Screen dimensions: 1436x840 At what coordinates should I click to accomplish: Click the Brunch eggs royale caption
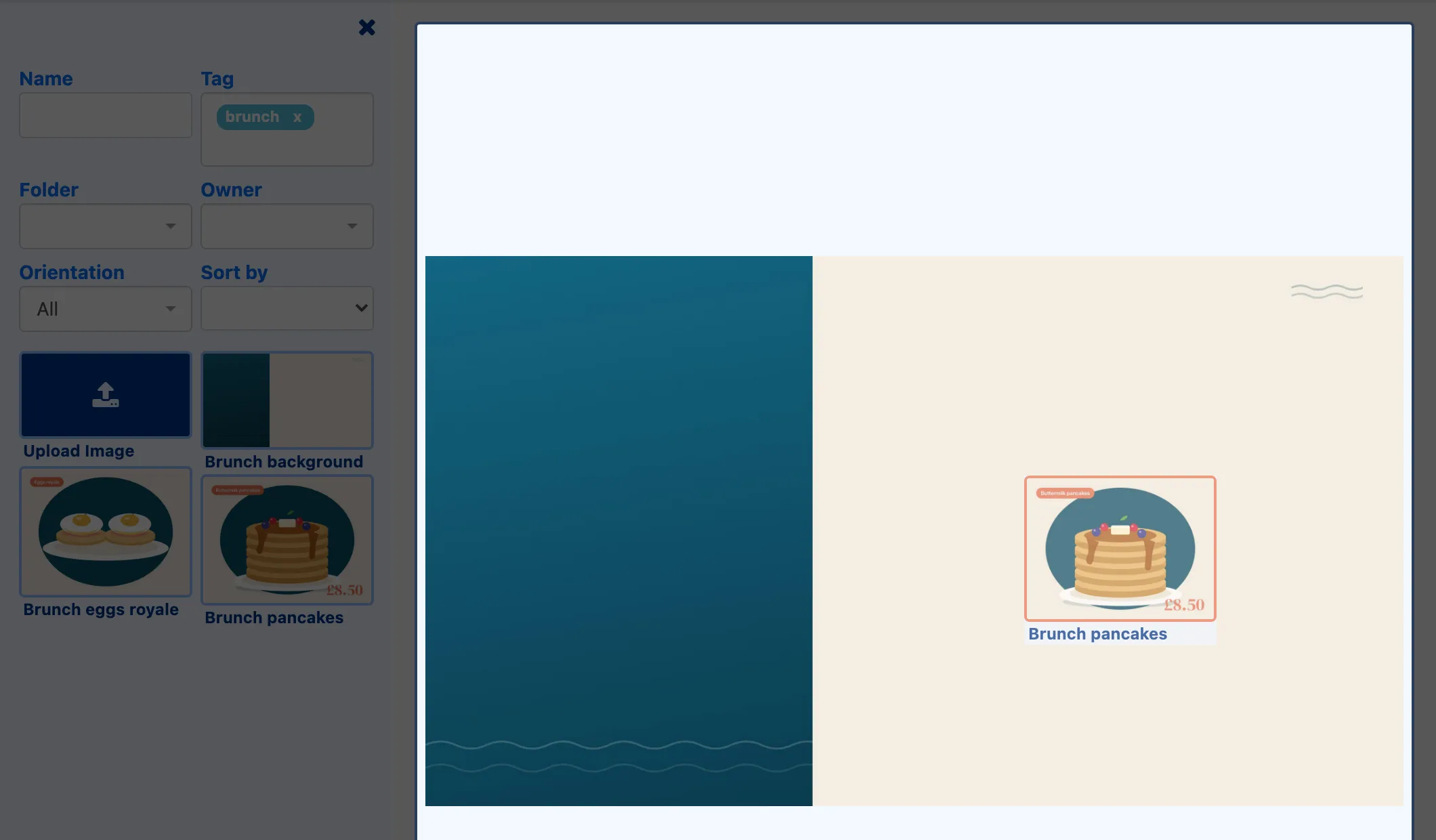pyautogui.click(x=101, y=610)
